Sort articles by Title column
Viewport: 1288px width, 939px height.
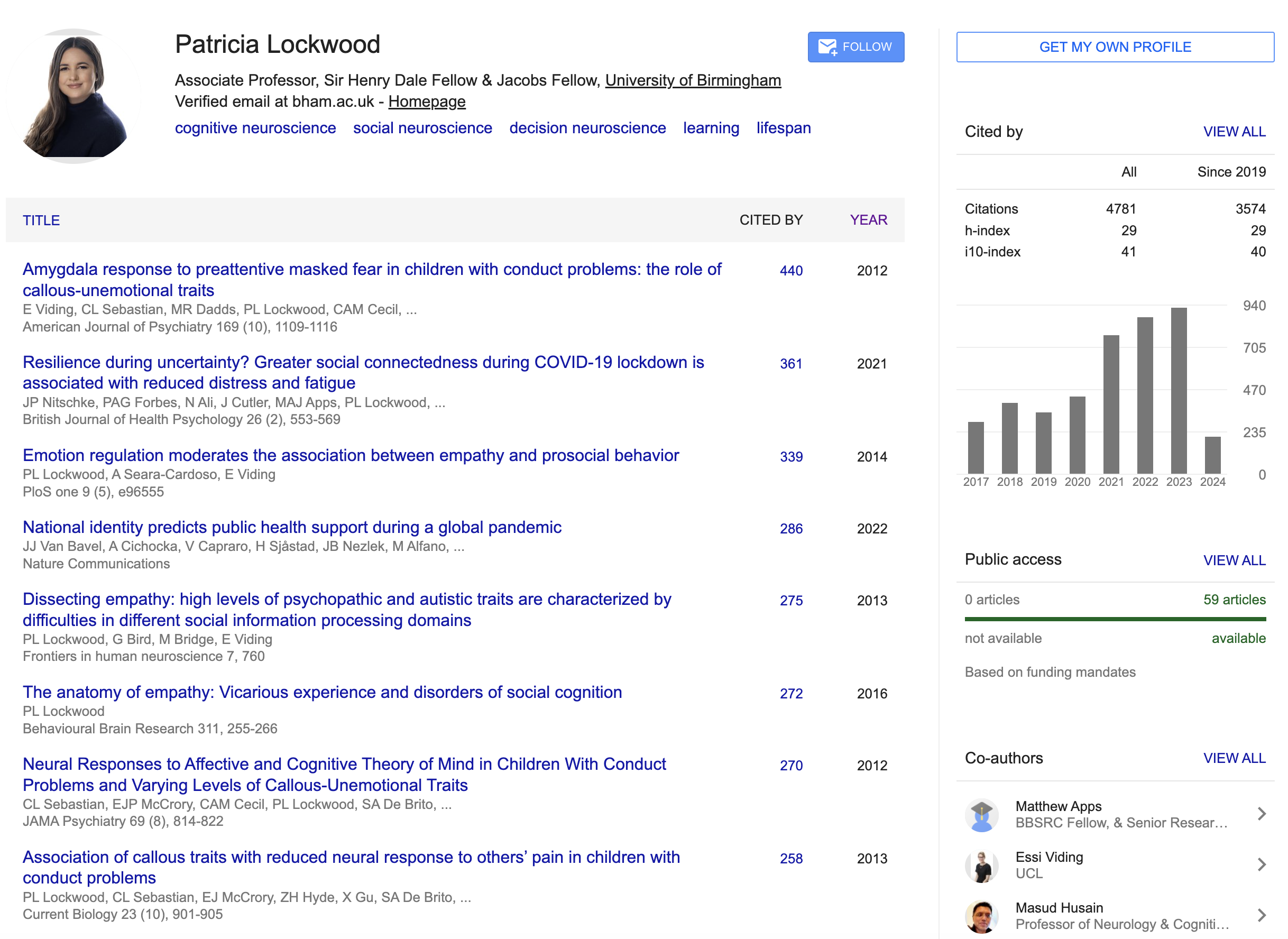pos(41,220)
